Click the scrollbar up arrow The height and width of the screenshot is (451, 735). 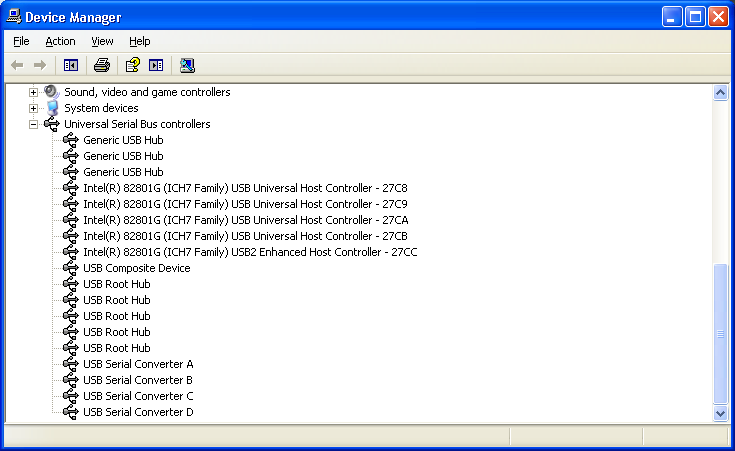(x=720, y=92)
